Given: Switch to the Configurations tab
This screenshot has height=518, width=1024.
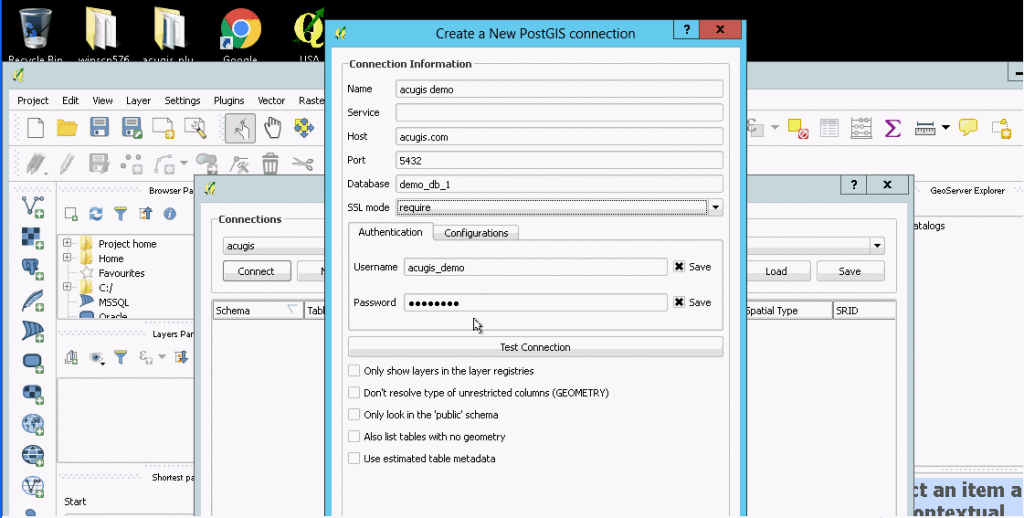Looking at the screenshot, I should coord(476,233).
